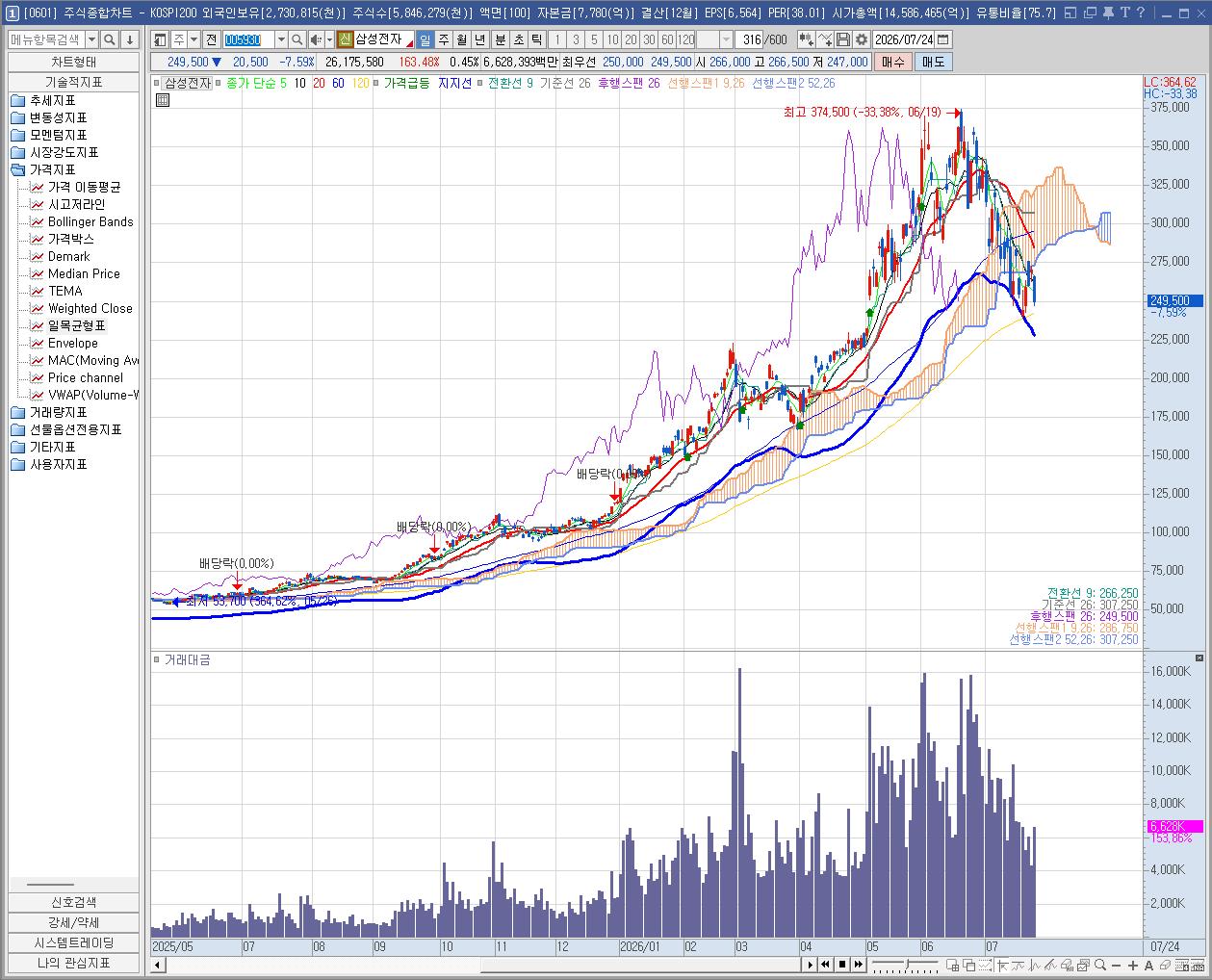Image resolution: width=1212 pixels, height=980 pixels.
Task: Open the 차트형태 tab in the side panel
Action: (74, 62)
